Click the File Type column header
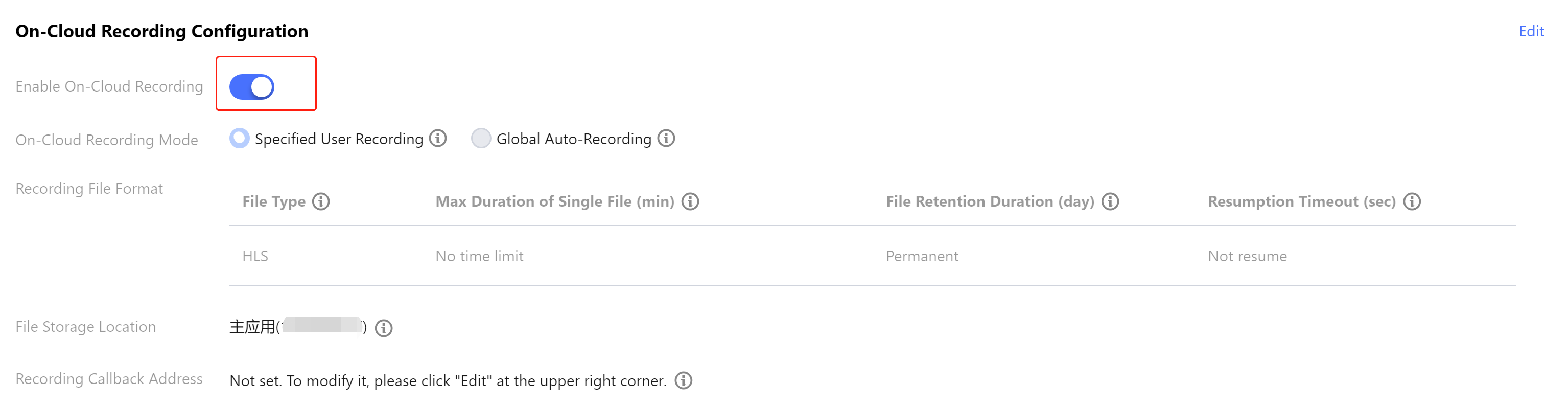This screenshot has height=406, width=1568. coord(274,201)
